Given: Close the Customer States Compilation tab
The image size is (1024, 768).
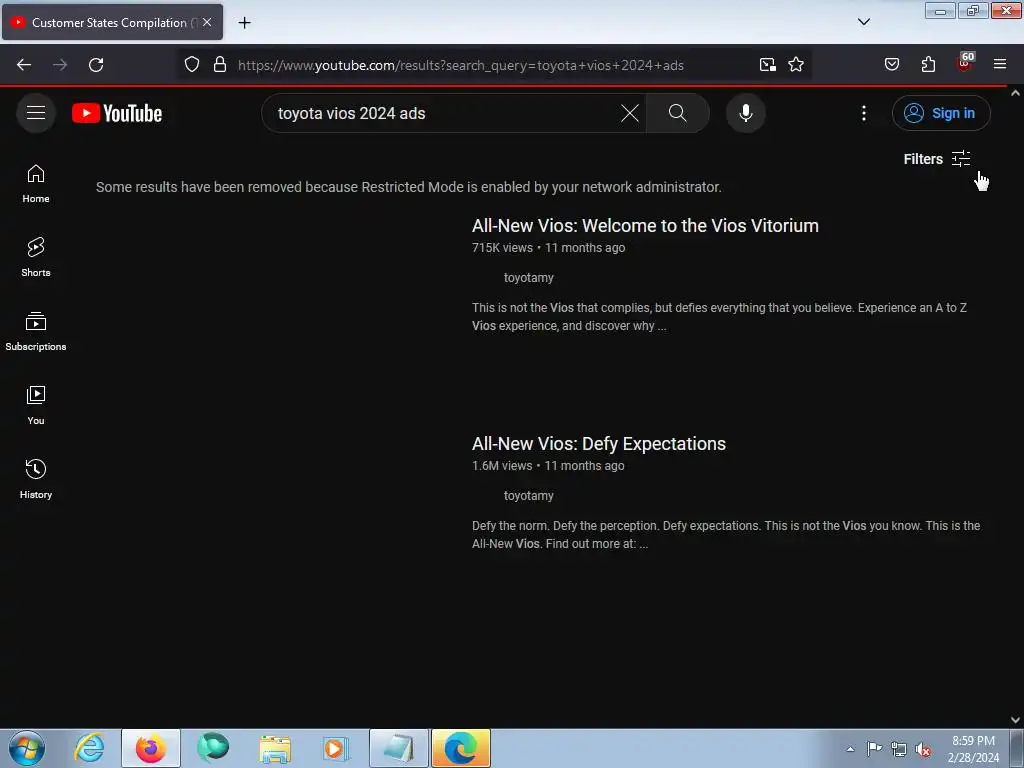Looking at the screenshot, I should click(207, 22).
